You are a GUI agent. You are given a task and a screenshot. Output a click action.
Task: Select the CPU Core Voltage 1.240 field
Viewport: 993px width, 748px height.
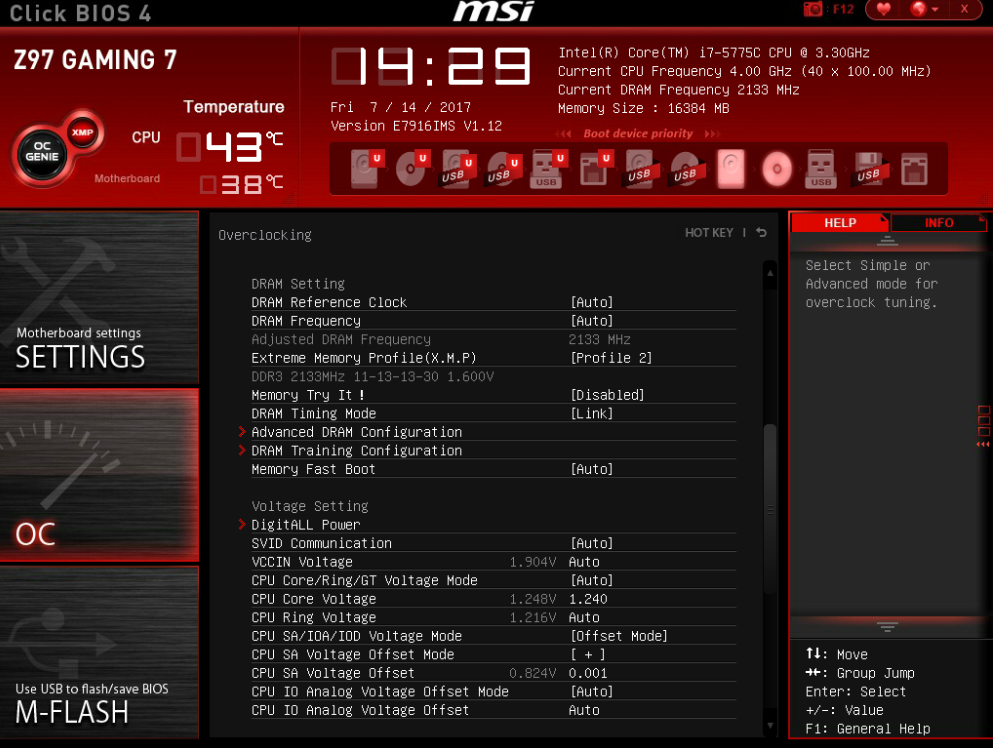(588, 599)
